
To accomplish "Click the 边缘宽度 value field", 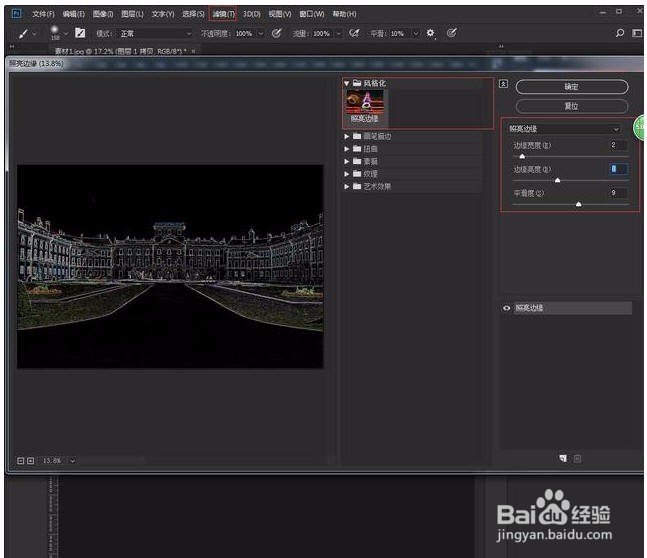I will (x=618, y=145).
